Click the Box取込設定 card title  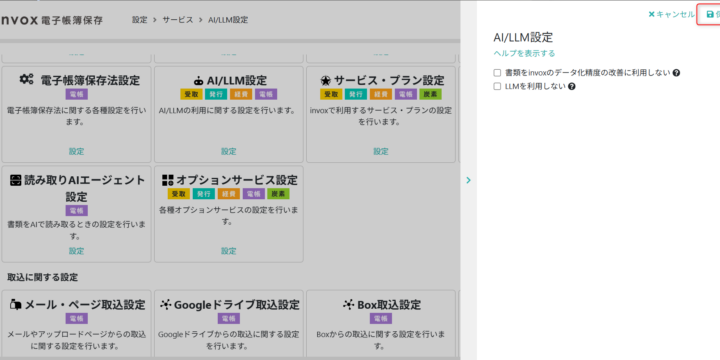point(389,304)
